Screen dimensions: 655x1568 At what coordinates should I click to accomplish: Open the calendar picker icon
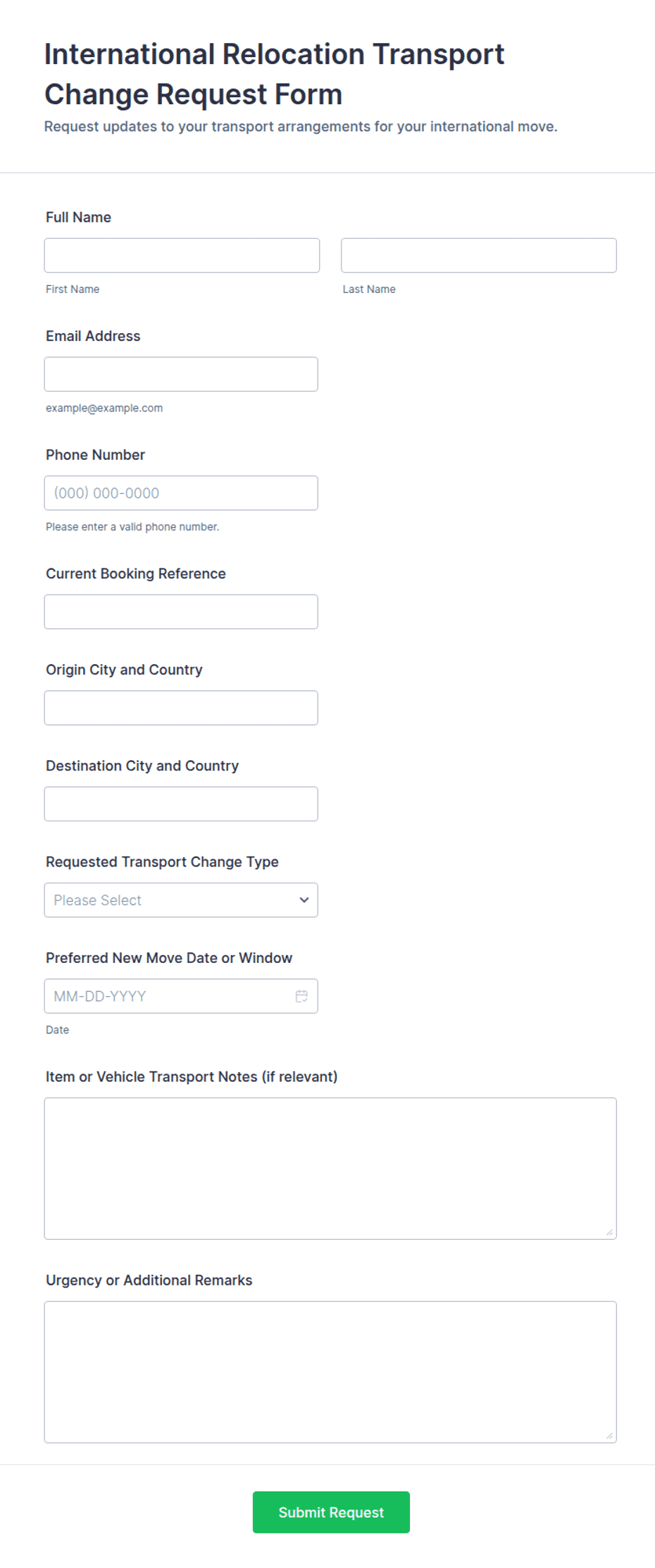coord(301,996)
